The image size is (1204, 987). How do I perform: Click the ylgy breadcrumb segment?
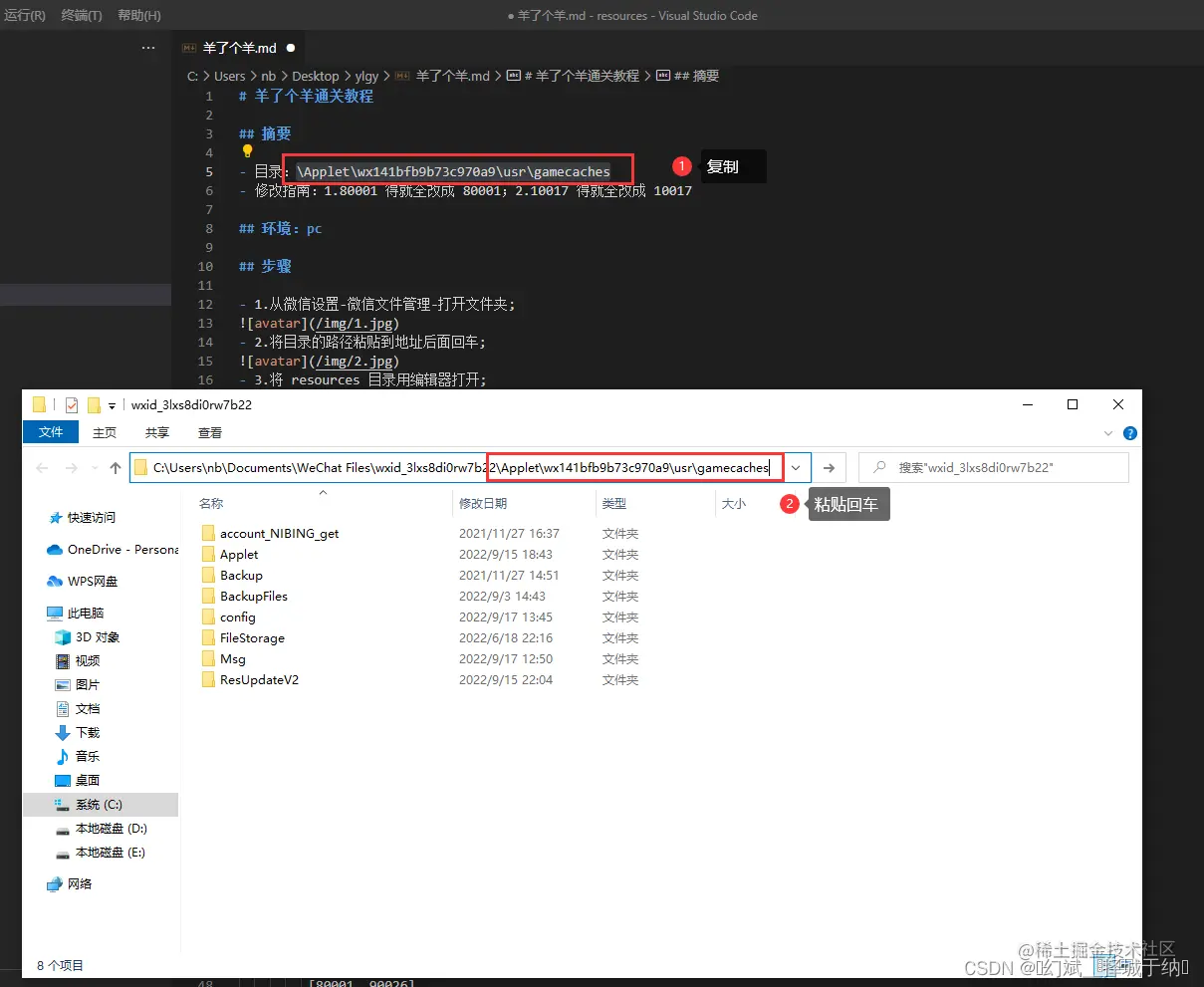click(366, 76)
